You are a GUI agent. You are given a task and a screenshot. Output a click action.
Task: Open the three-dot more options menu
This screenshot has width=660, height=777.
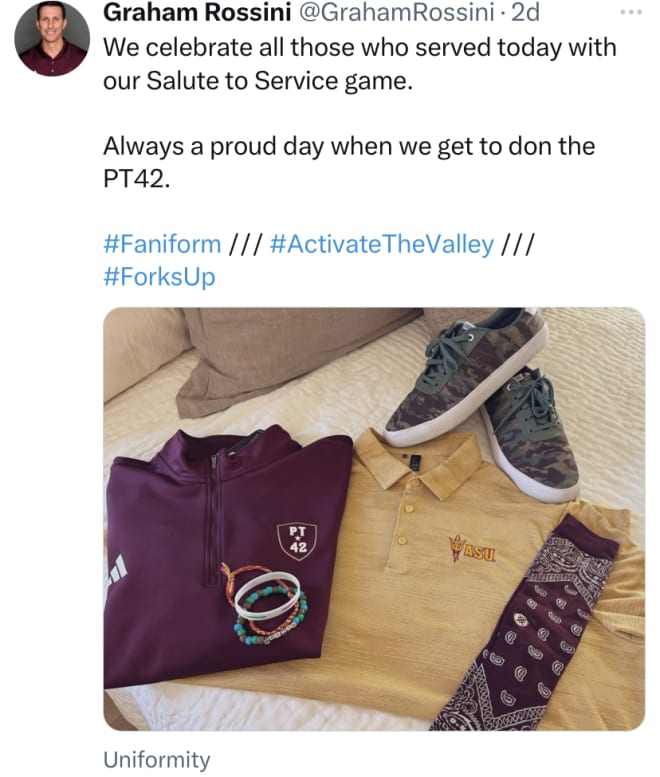(x=631, y=12)
